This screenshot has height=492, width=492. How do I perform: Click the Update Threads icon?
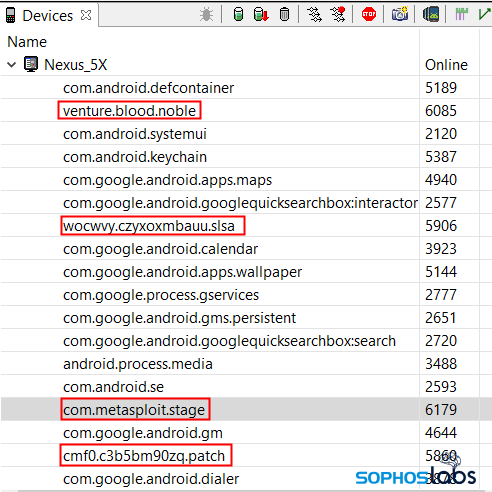coord(314,15)
